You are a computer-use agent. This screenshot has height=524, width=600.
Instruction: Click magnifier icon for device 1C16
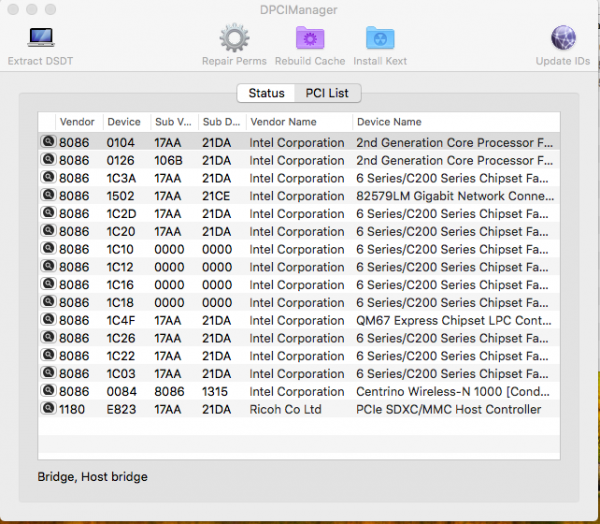[x=48, y=284]
